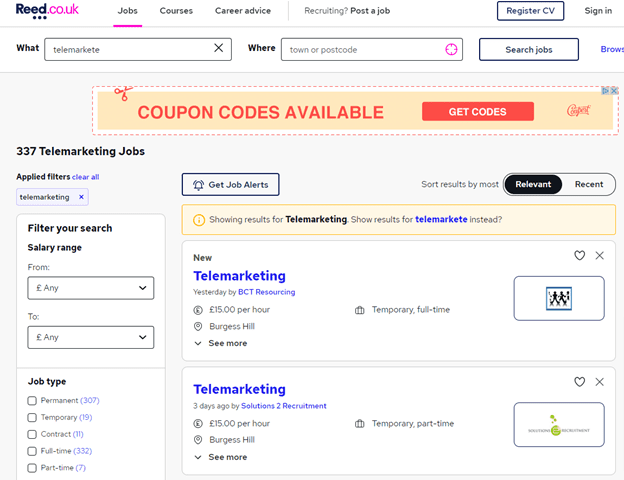624x480 pixels.
Task: Open the Career advice menu item
Action: tap(243, 11)
